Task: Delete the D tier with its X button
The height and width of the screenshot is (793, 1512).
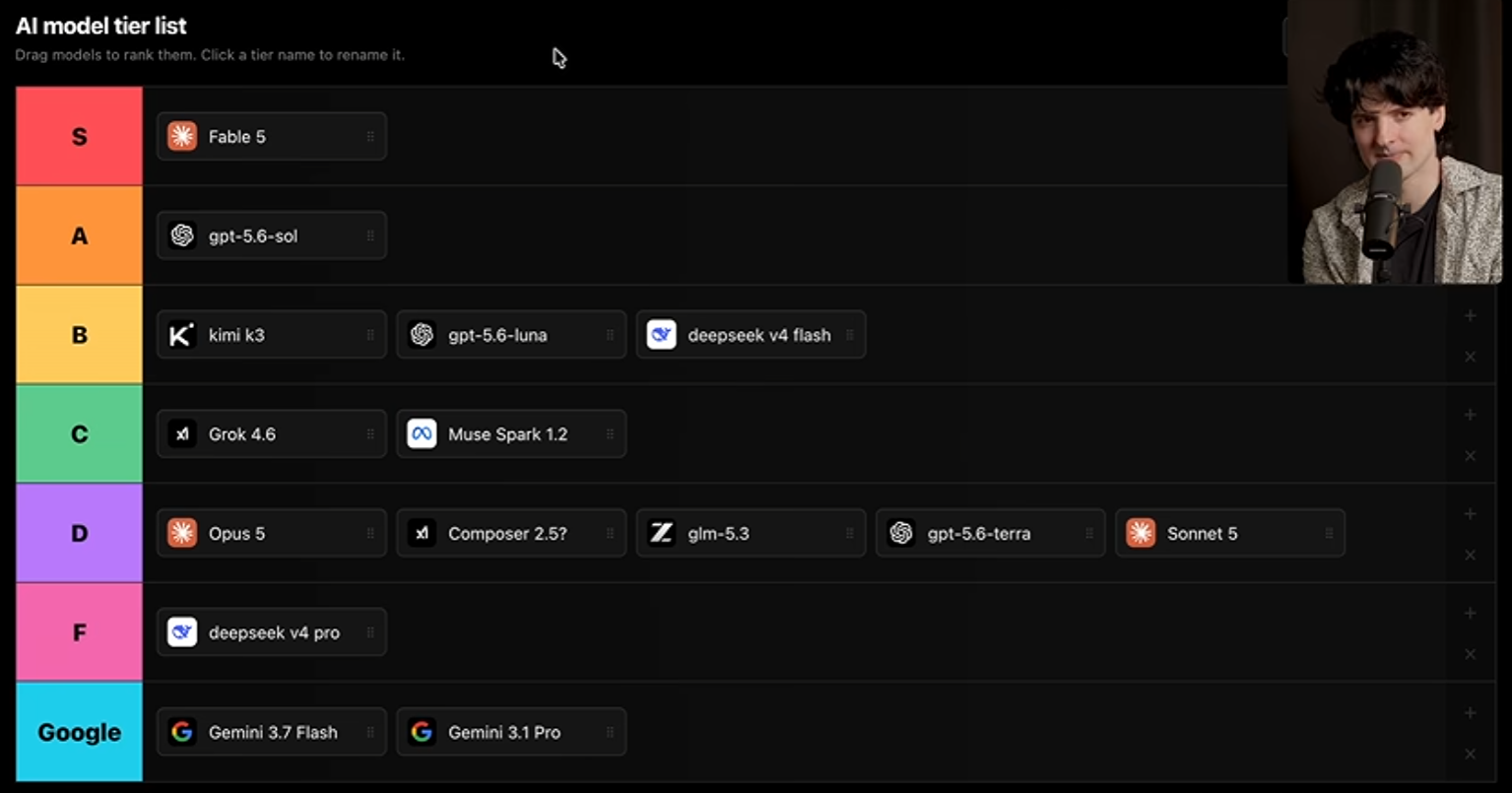Action: 1470,556
